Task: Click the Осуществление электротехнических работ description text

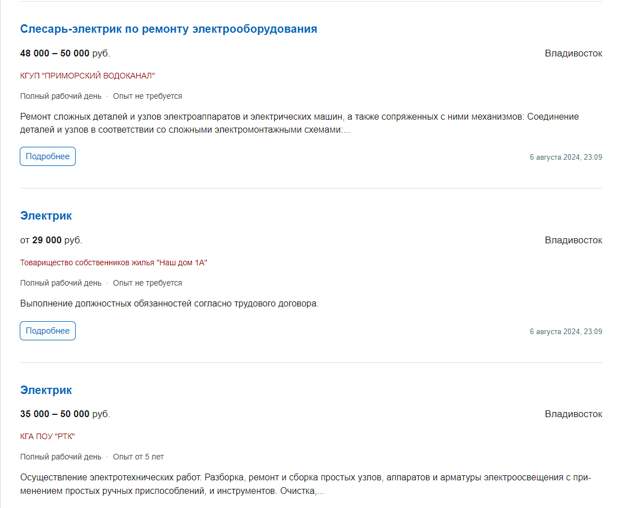Action: pyautogui.click(x=300, y=484)
